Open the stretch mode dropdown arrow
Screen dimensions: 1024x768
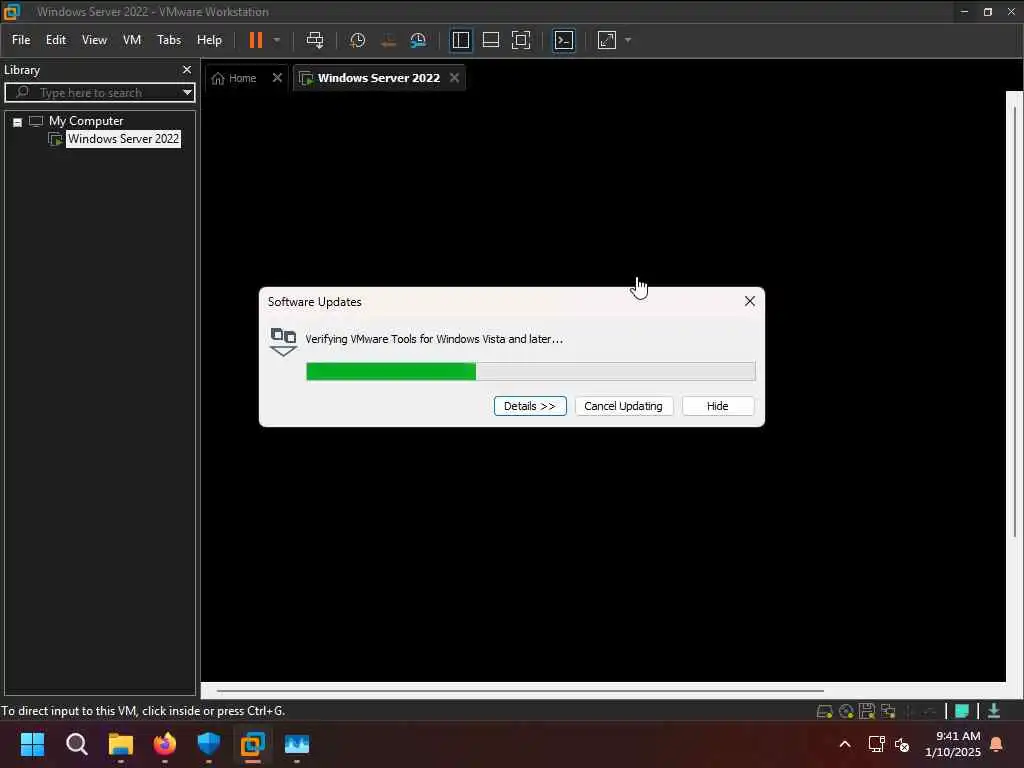(x=628, y=40)
